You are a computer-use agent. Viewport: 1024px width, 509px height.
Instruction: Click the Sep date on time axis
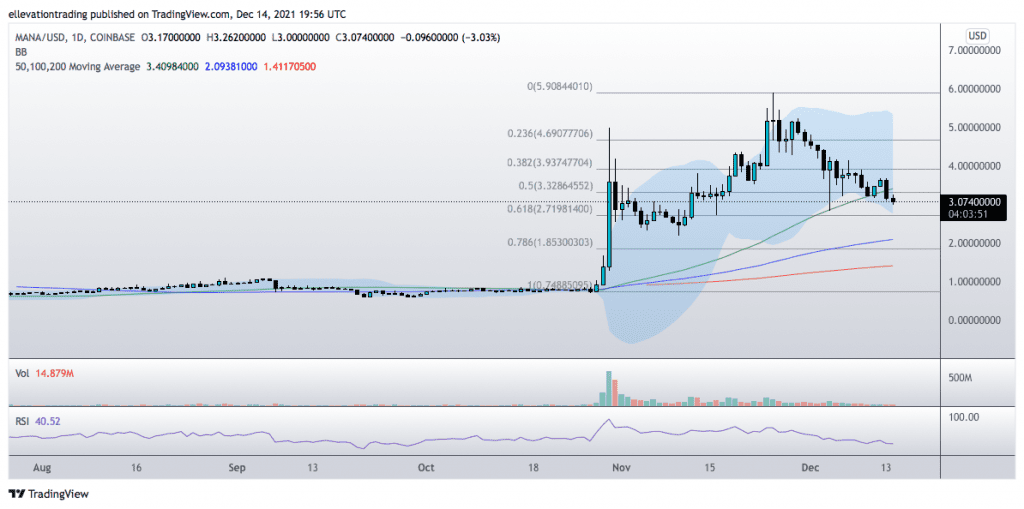click(238, 468)
